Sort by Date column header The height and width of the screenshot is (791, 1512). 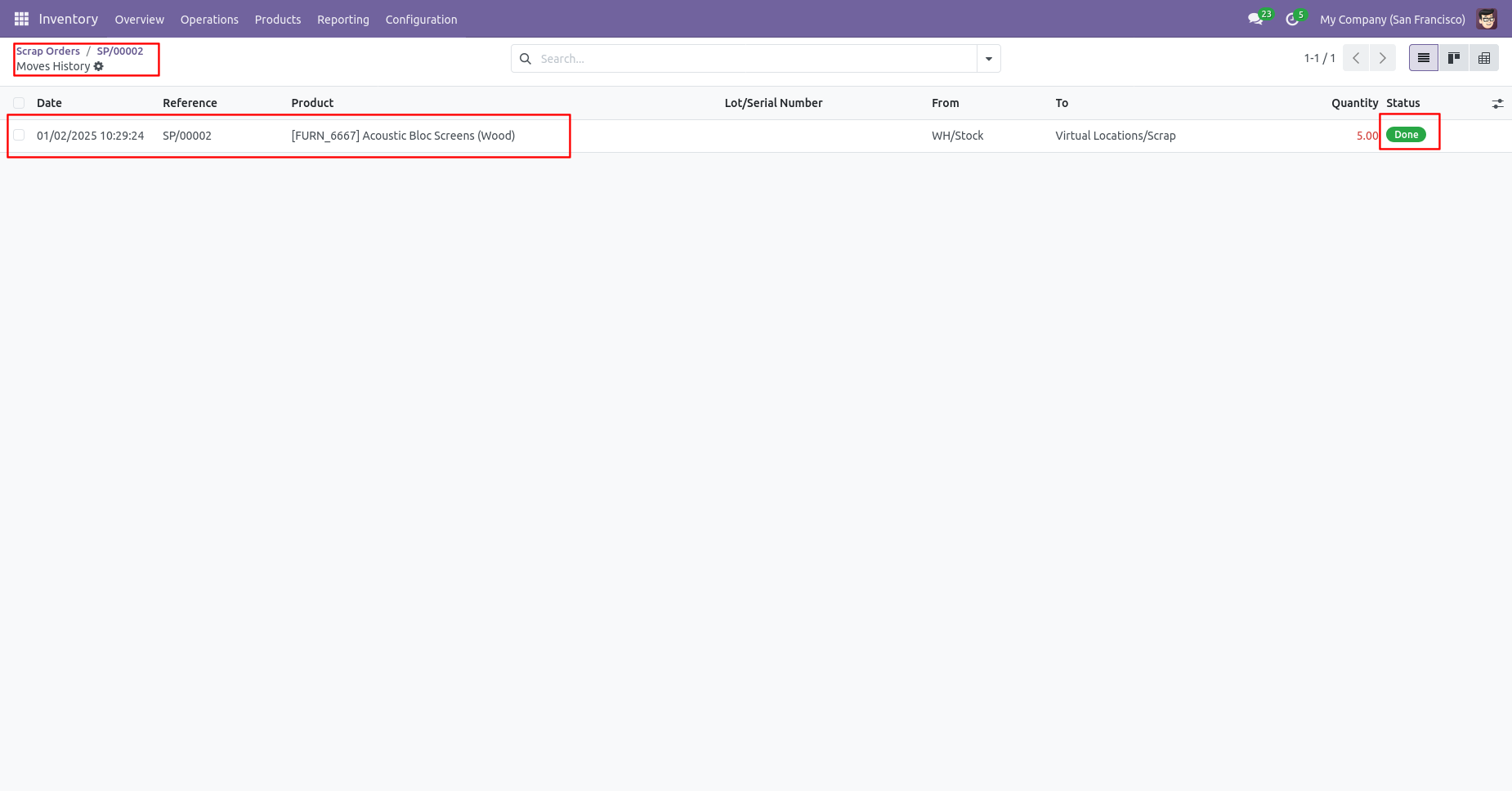[x=49, y=103]
